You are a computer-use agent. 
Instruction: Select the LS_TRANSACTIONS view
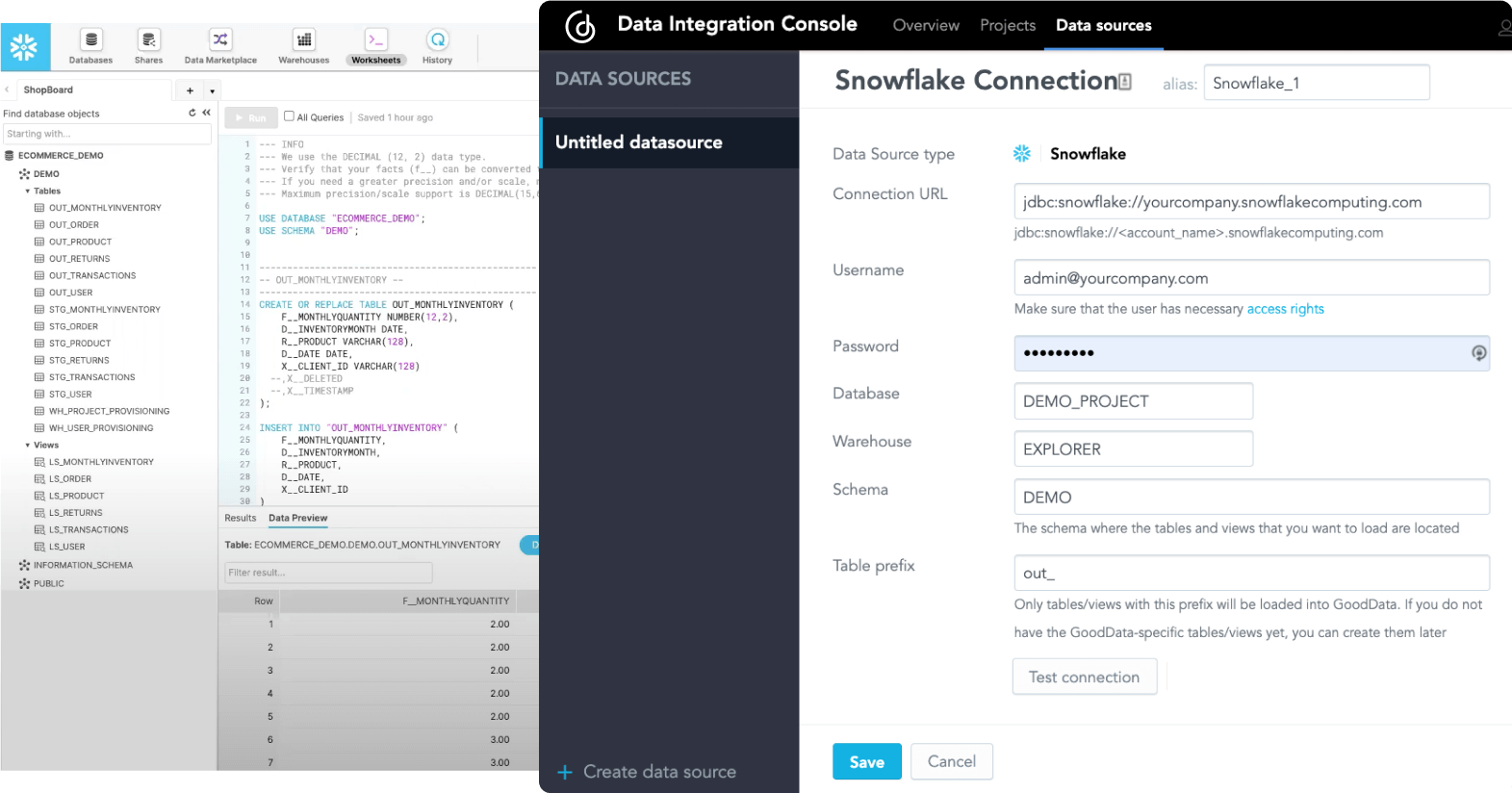[x=89, y=530]
